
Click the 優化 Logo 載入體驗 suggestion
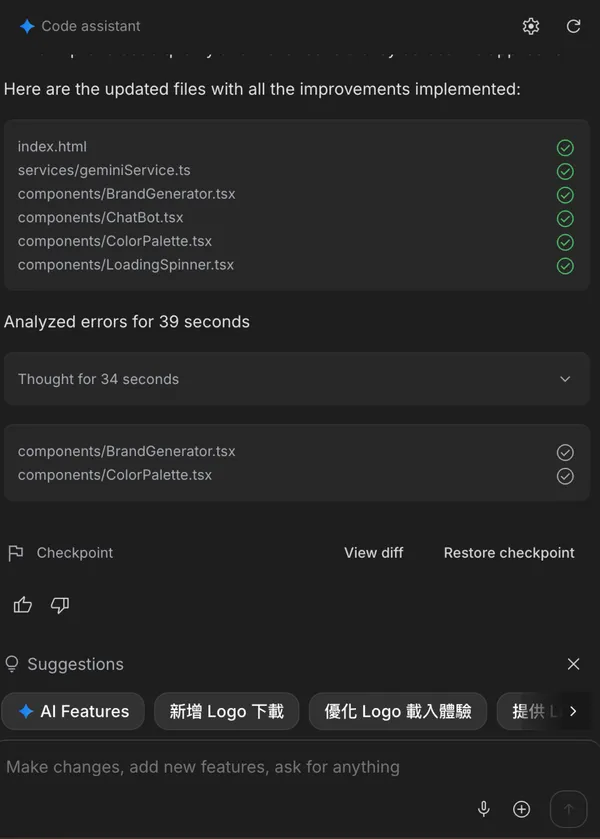[x=397, y=712]
